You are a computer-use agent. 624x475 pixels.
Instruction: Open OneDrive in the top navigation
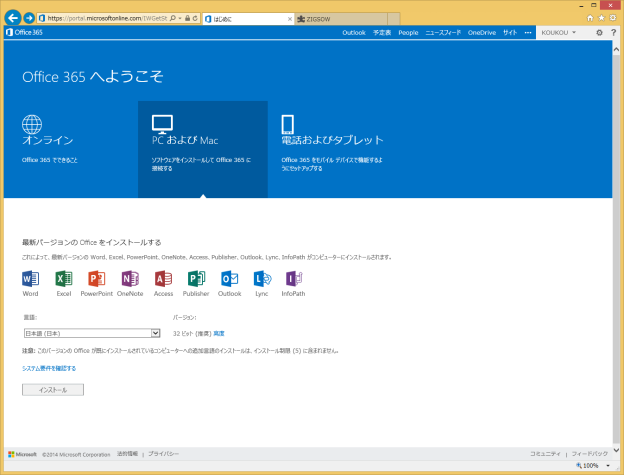coord(482,33)
